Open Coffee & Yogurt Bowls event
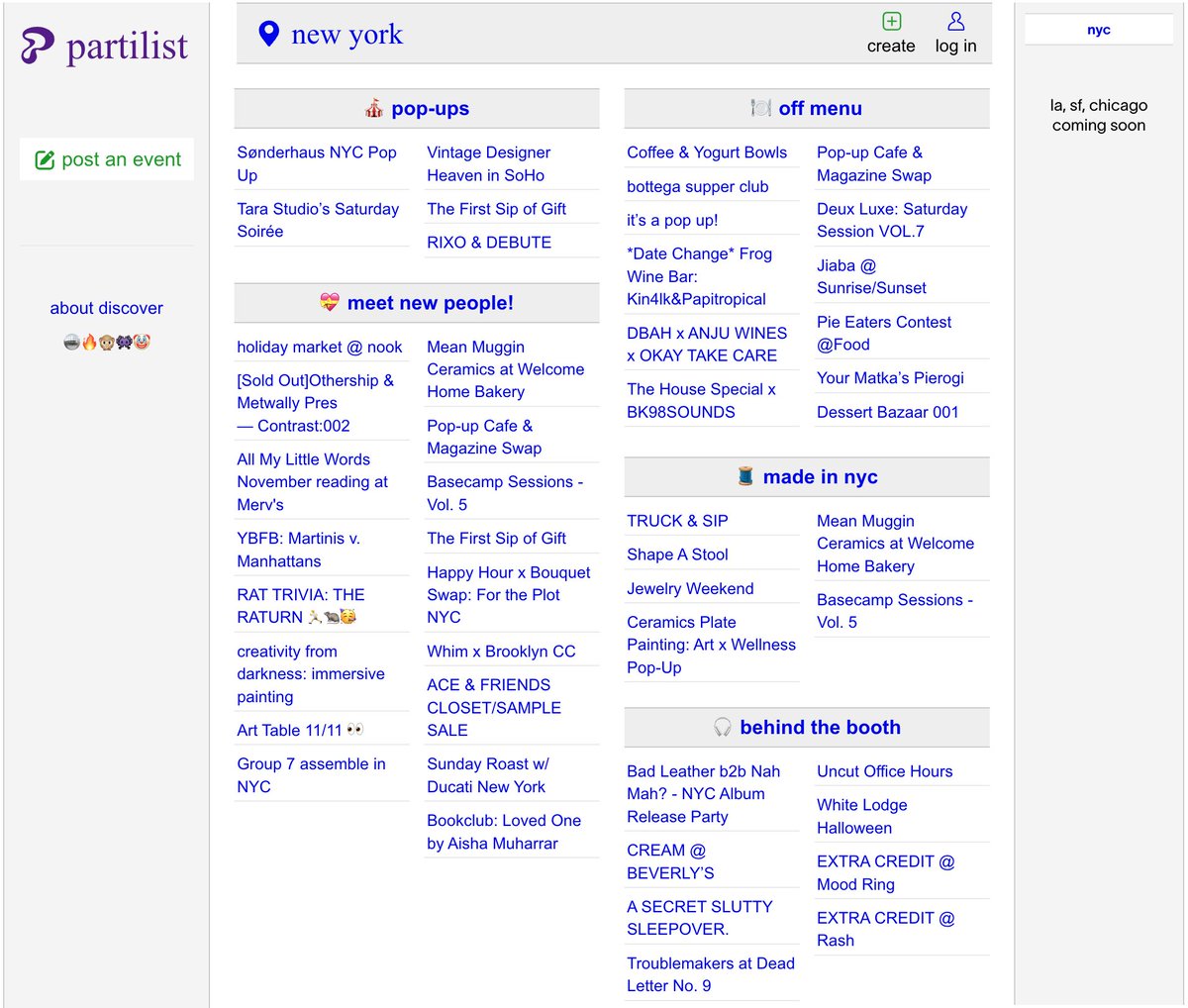Image resolution: width=1188 pixels, height=1008 pixels. [707, 152]
